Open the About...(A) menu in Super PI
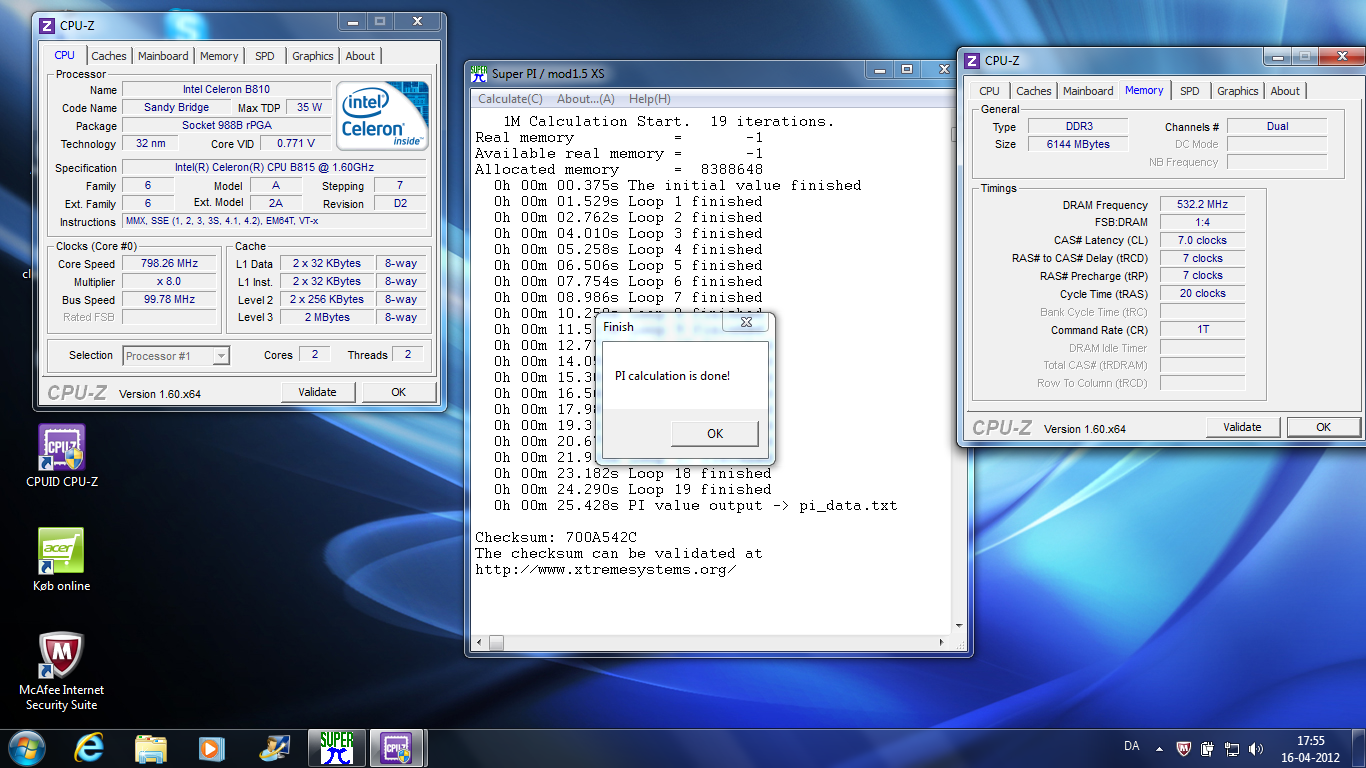The width and height of the screenshot is (1366, 768). tap(585, 99)
